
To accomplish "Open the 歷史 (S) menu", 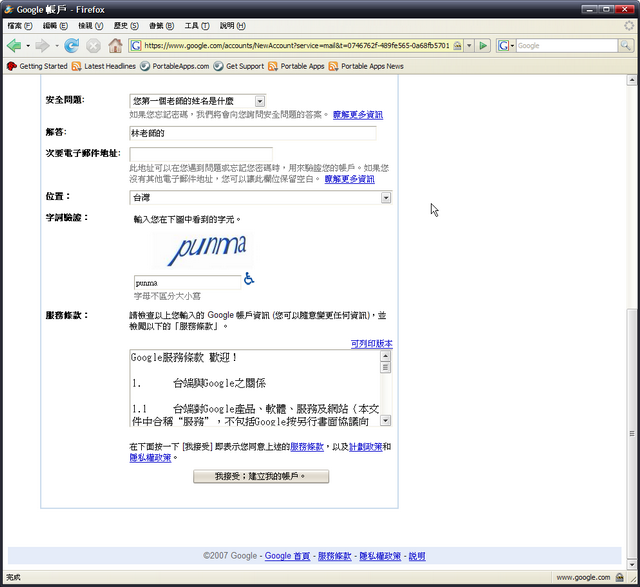I will (x=126, y=26).
